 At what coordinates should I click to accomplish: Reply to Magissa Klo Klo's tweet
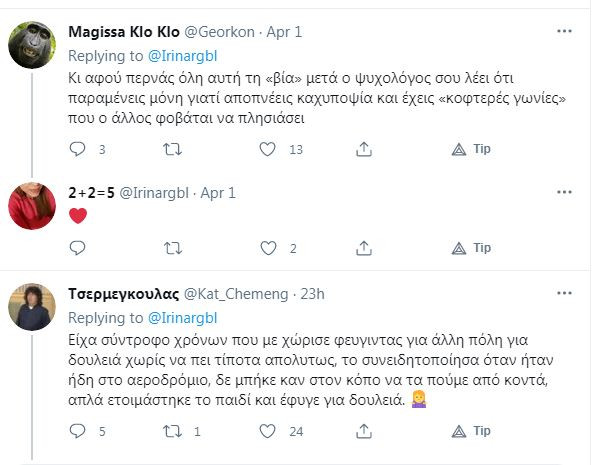[77, 150]
